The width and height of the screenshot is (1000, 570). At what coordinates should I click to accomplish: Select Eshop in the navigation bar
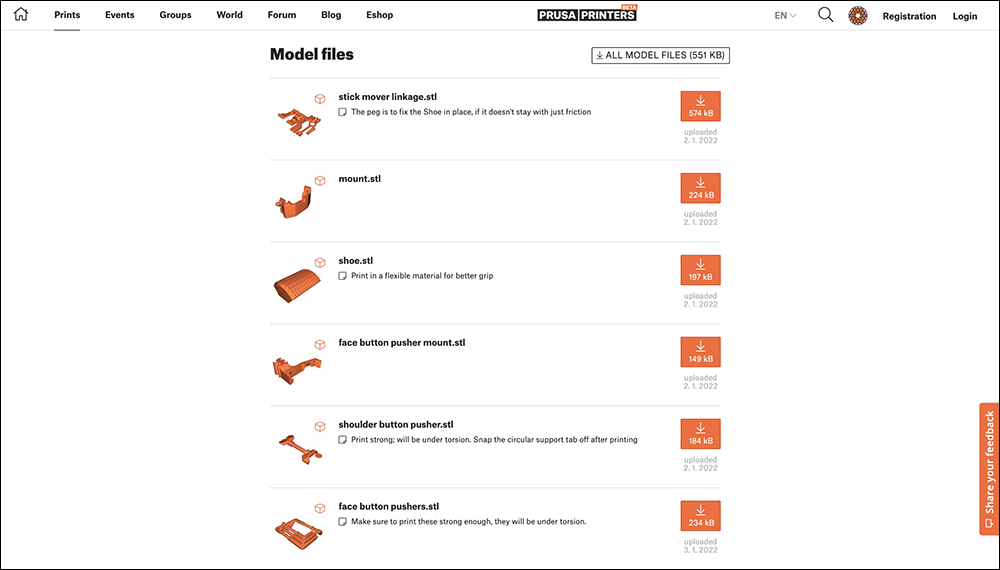[x=379, y=15]
